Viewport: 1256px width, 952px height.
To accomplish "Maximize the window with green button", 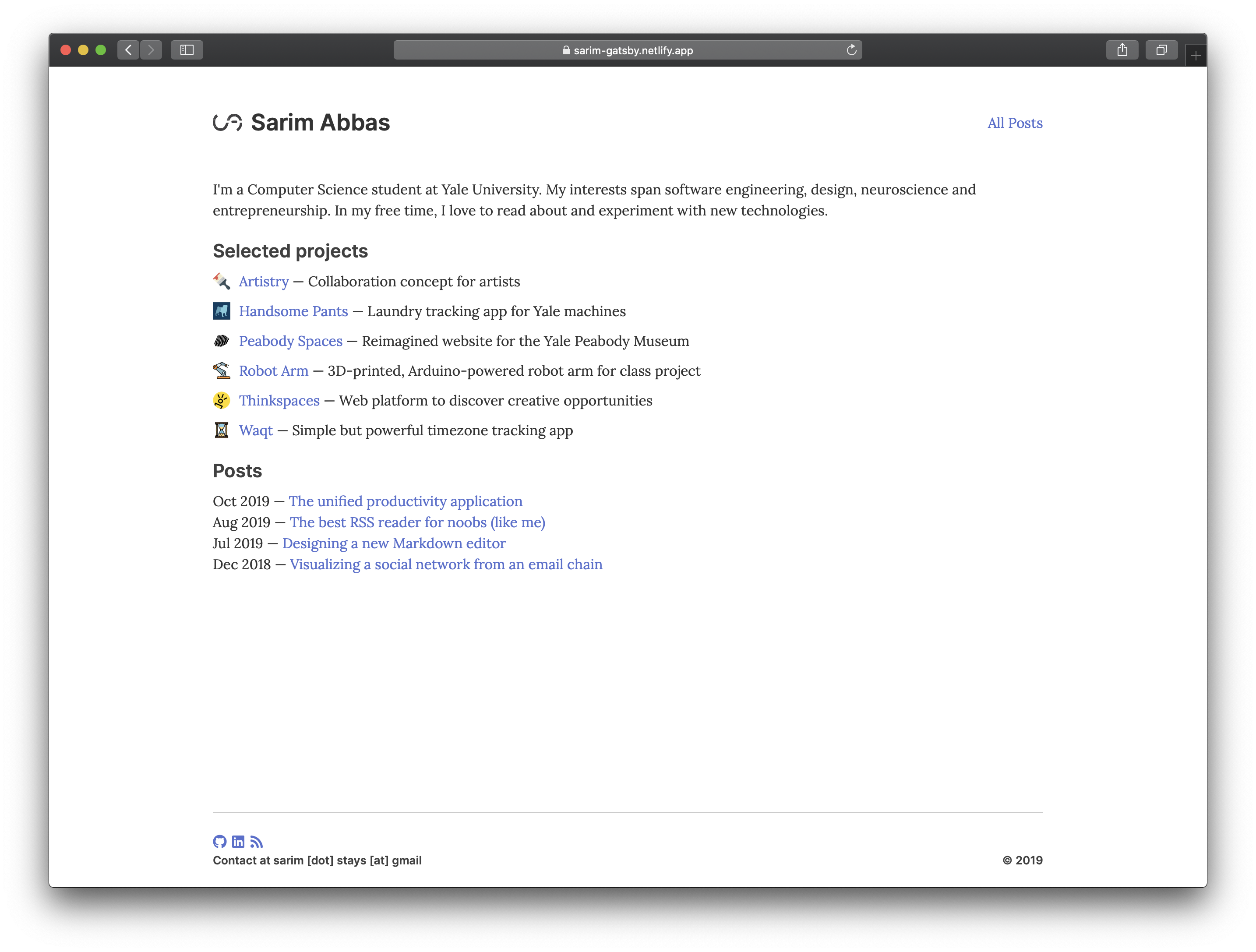I will 101,50.
